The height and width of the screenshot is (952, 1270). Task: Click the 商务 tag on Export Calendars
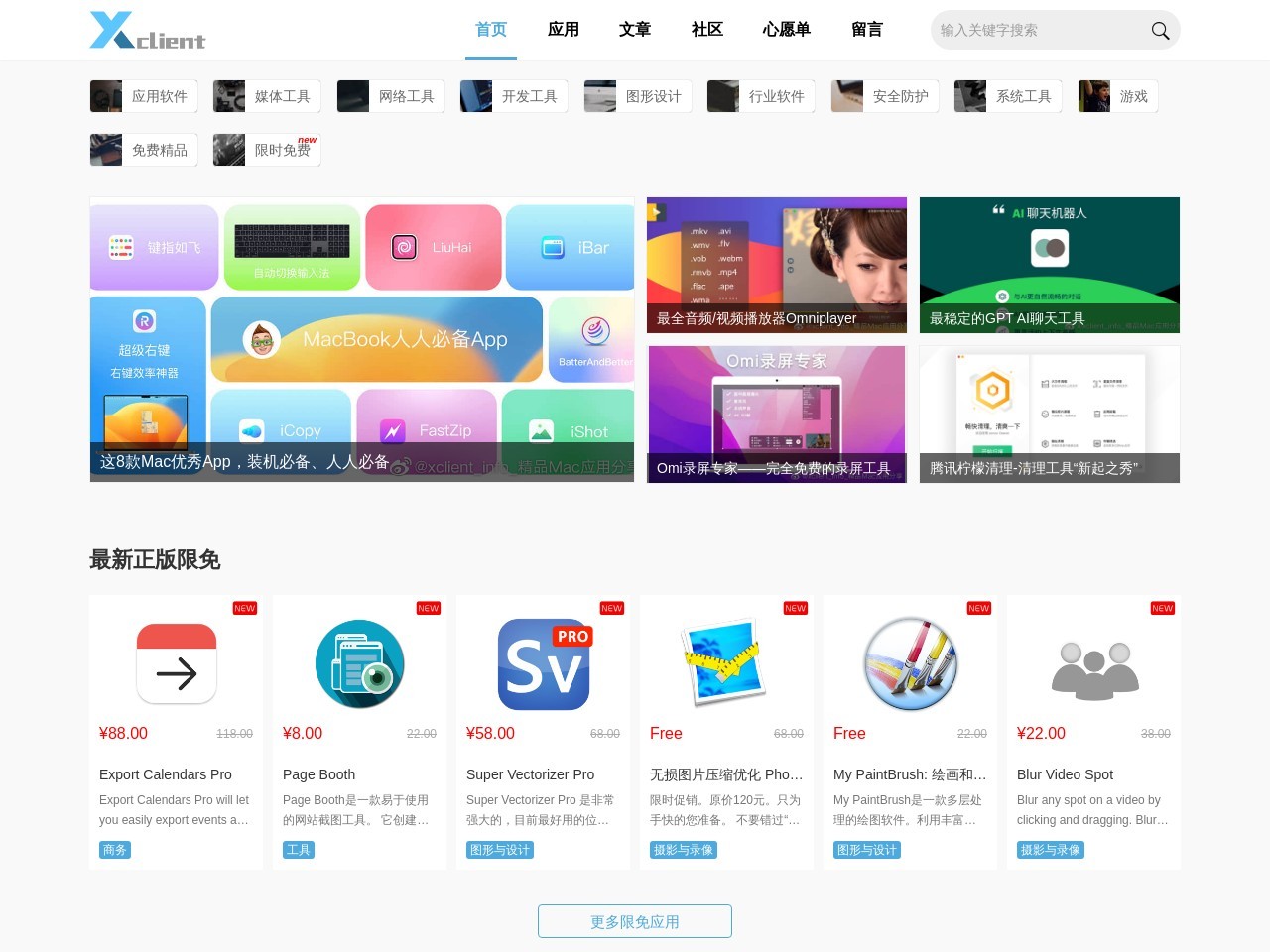pos(115,850)
